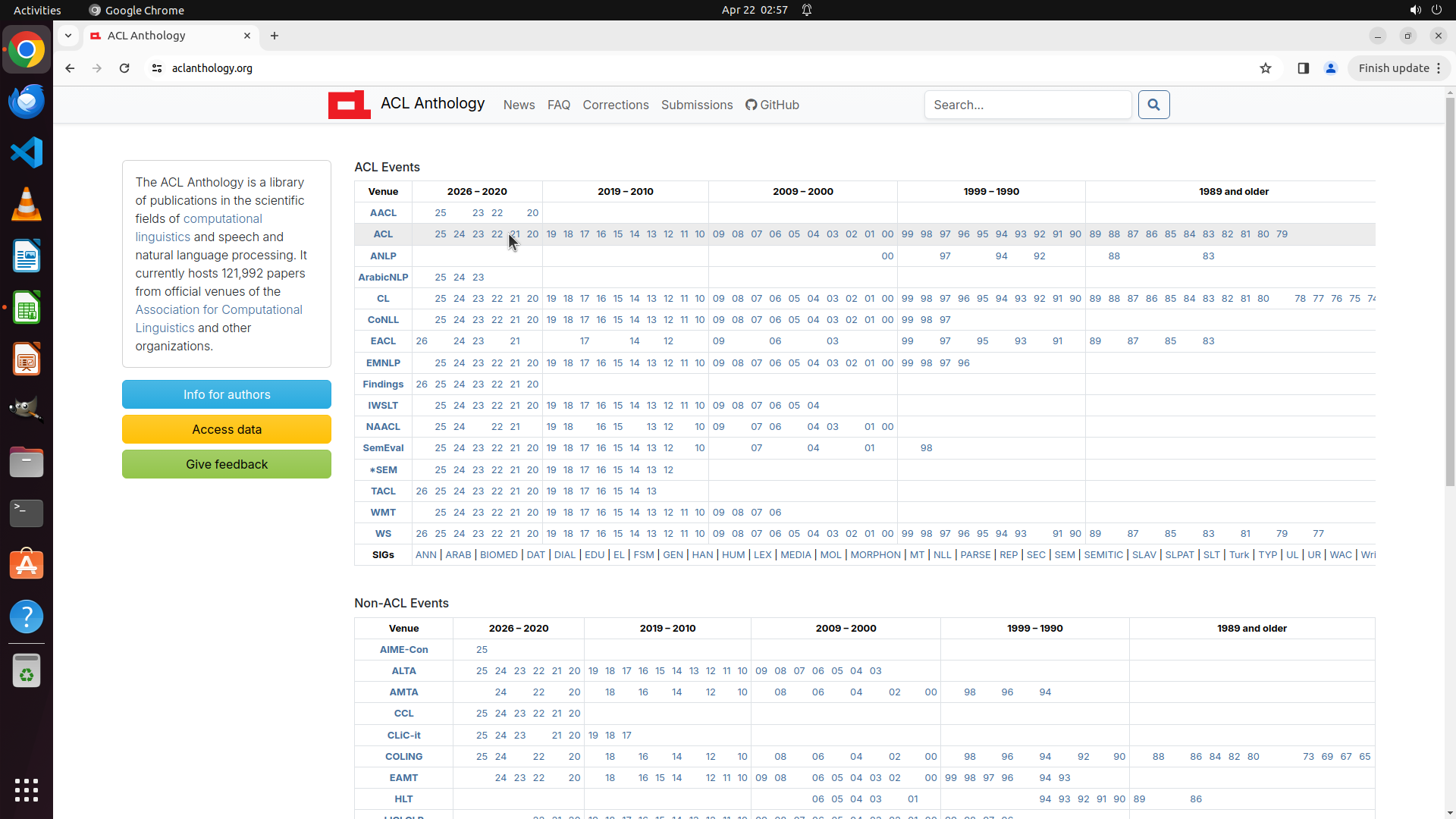The height and width of the screenshot is (819, 1456).
Task: Bookmark this page with star icon
Action: [1266, 68]
